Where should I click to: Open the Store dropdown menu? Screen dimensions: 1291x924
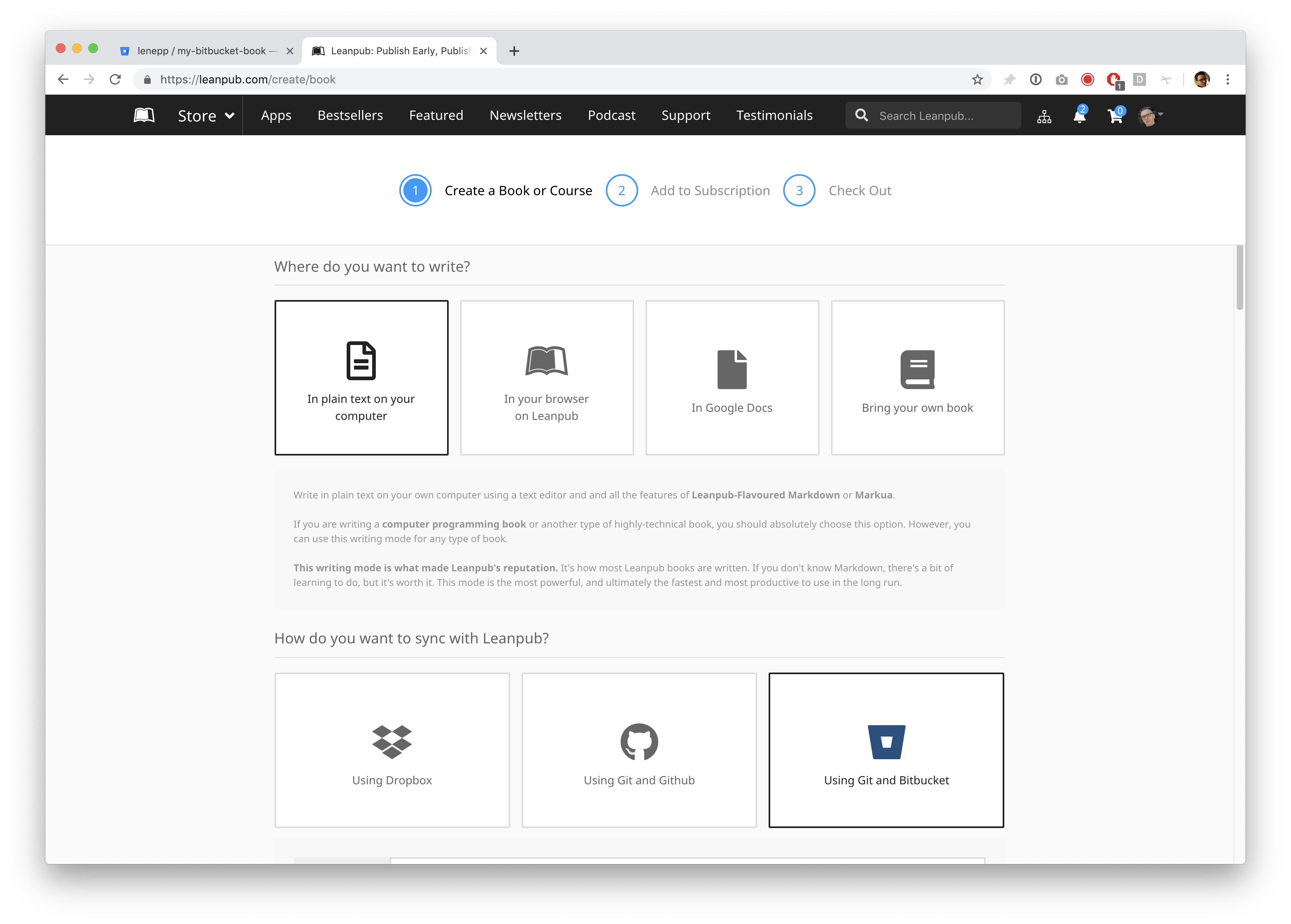[x=206, y=115]
